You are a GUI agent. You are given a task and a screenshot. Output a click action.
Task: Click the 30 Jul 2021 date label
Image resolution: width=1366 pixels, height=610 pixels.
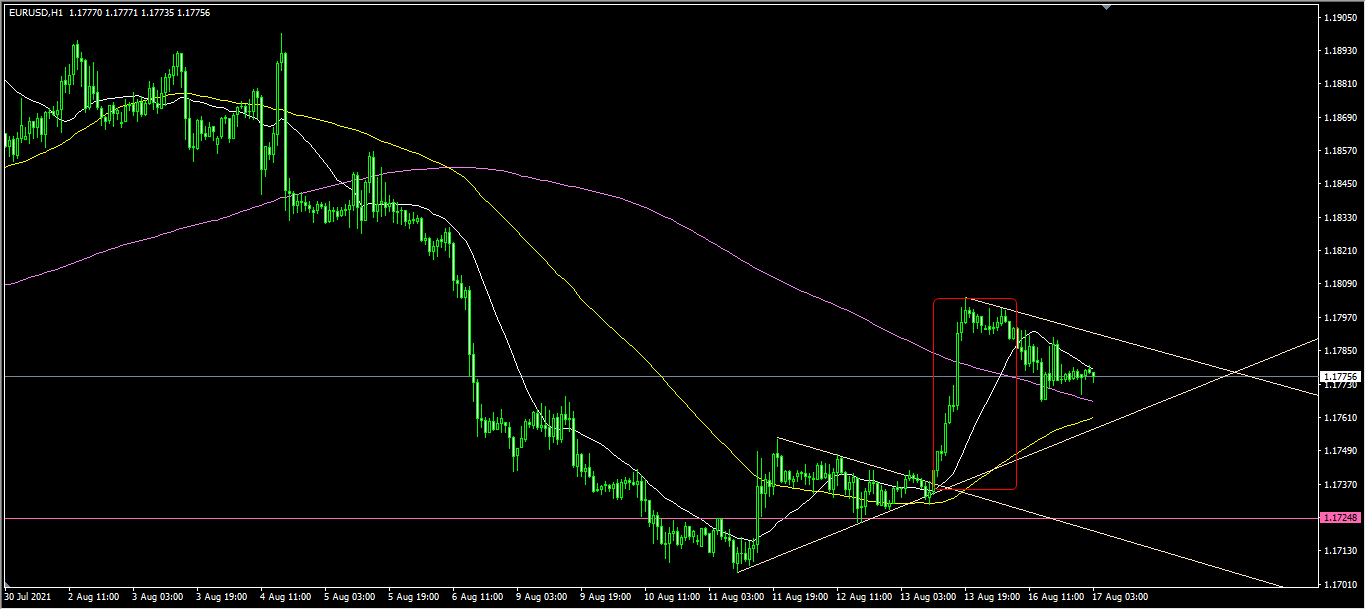click(x=28, y=596)
